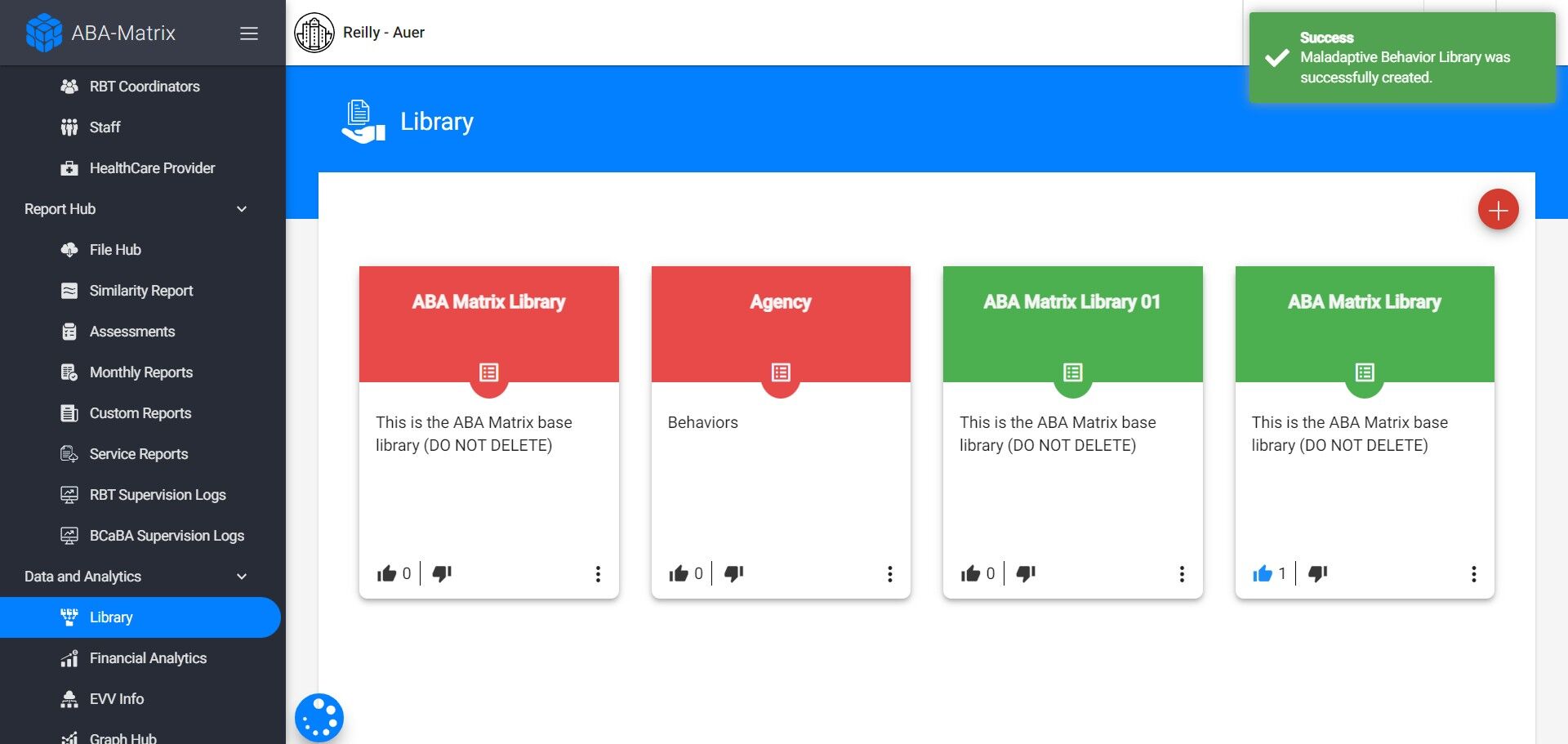Click list icon on red ABA Matrix Library card
Screen dimensions: 1568x744
tap(489, 372)
